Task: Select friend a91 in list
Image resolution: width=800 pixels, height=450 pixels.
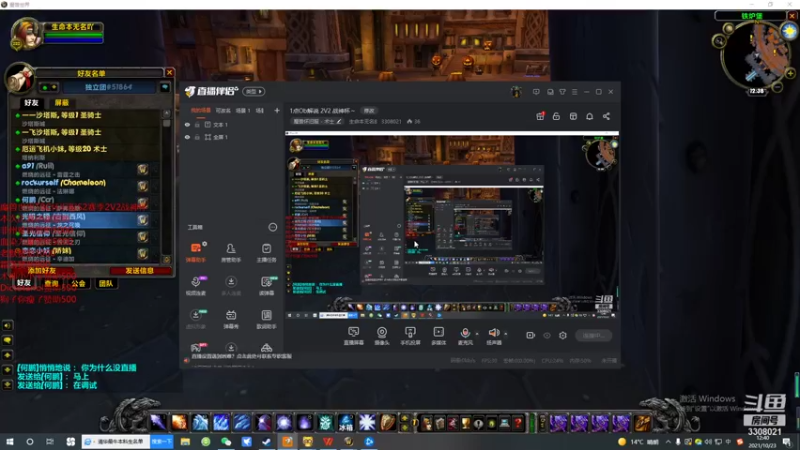Action: point(83,169)
